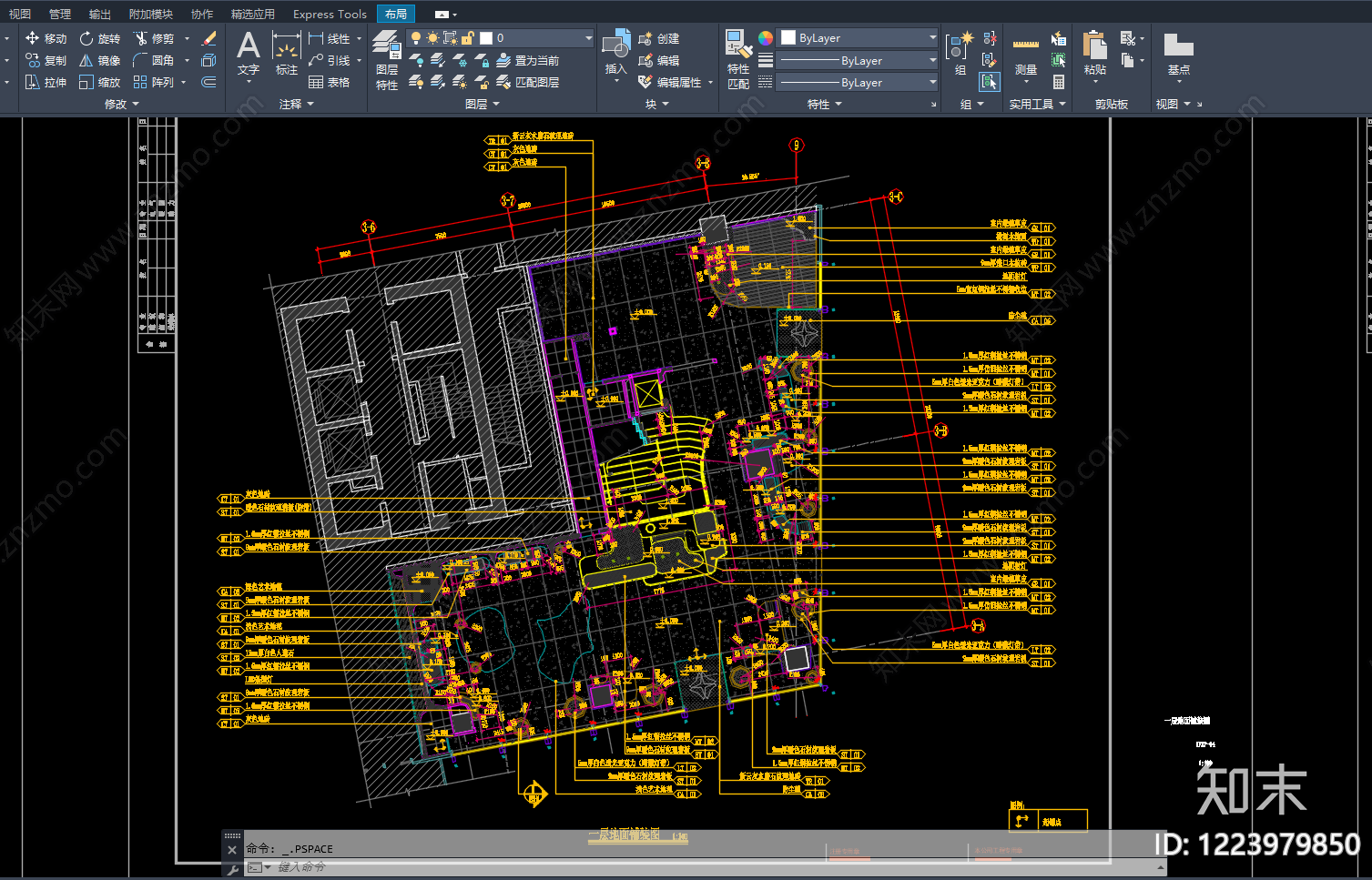Click the Insert block (插入) icon

tap(616, 44)
